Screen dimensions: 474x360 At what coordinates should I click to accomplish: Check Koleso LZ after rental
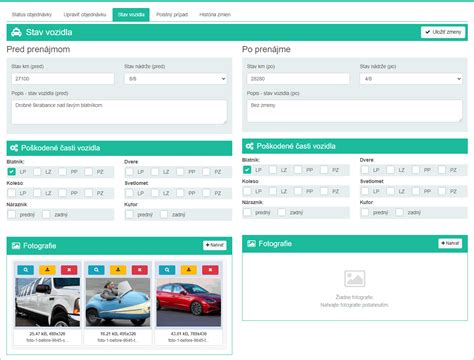[273, 191]
